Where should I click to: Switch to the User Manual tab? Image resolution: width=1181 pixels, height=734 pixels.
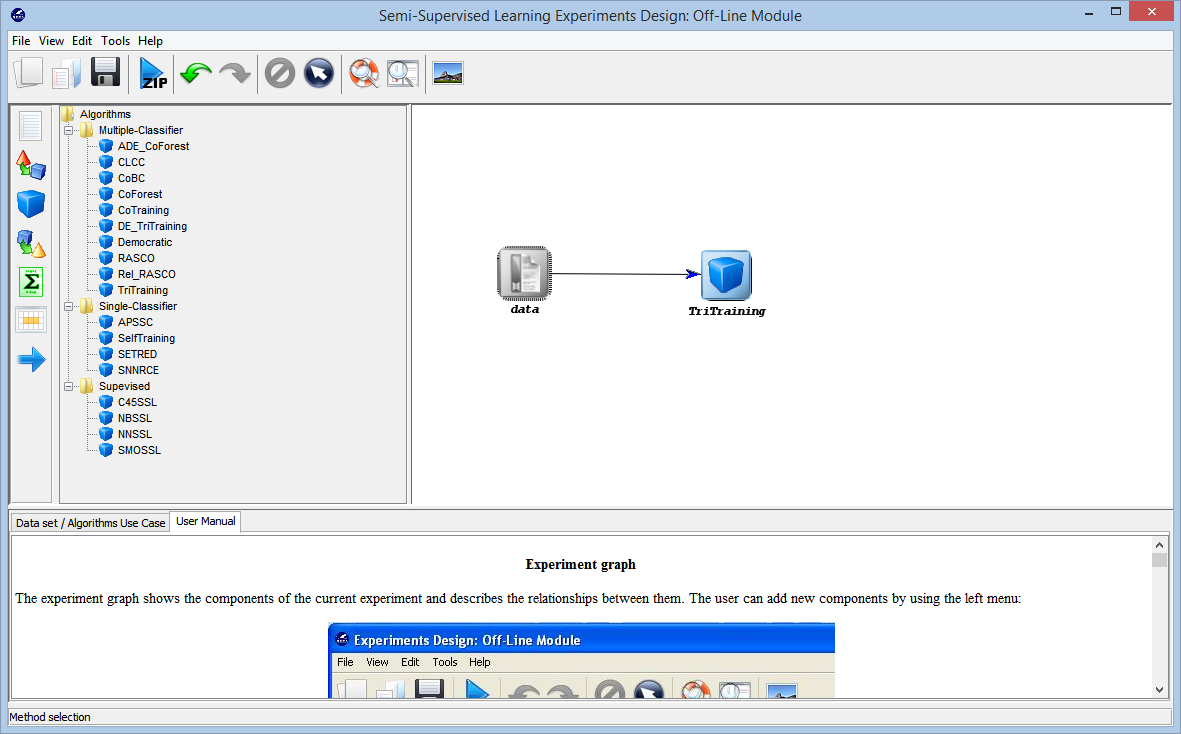206,521
